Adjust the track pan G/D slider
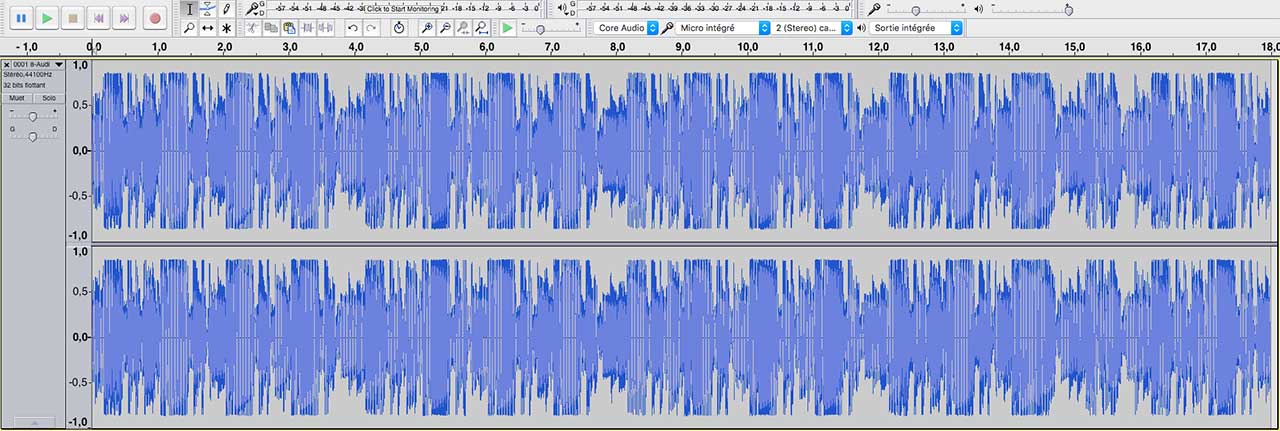 (33, 136)
